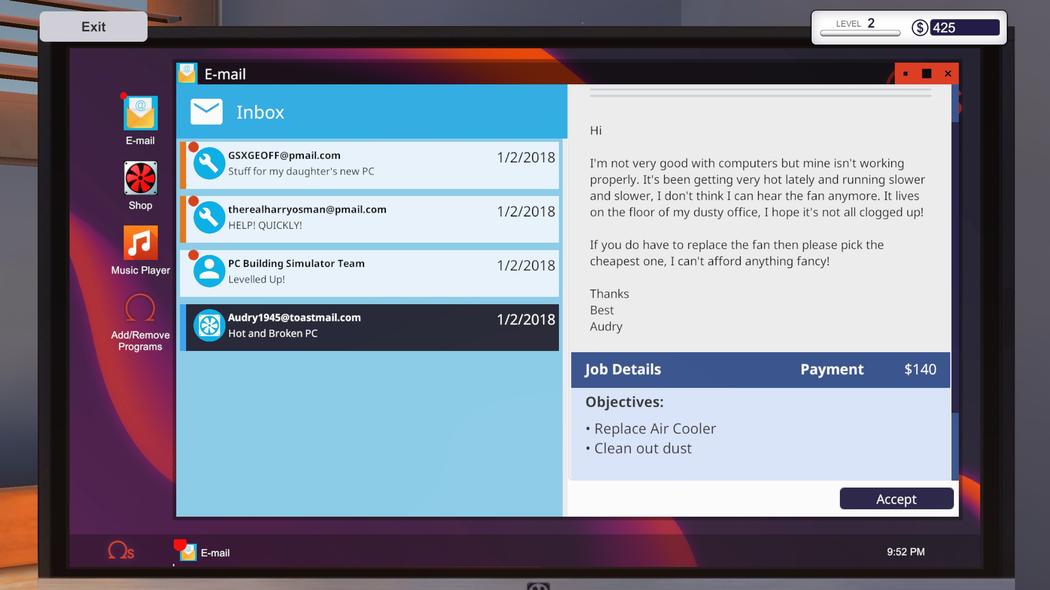Click the wrench icon on therealharryosman email
Viewport: 1050px width, 590px height.
coord(209,218)
